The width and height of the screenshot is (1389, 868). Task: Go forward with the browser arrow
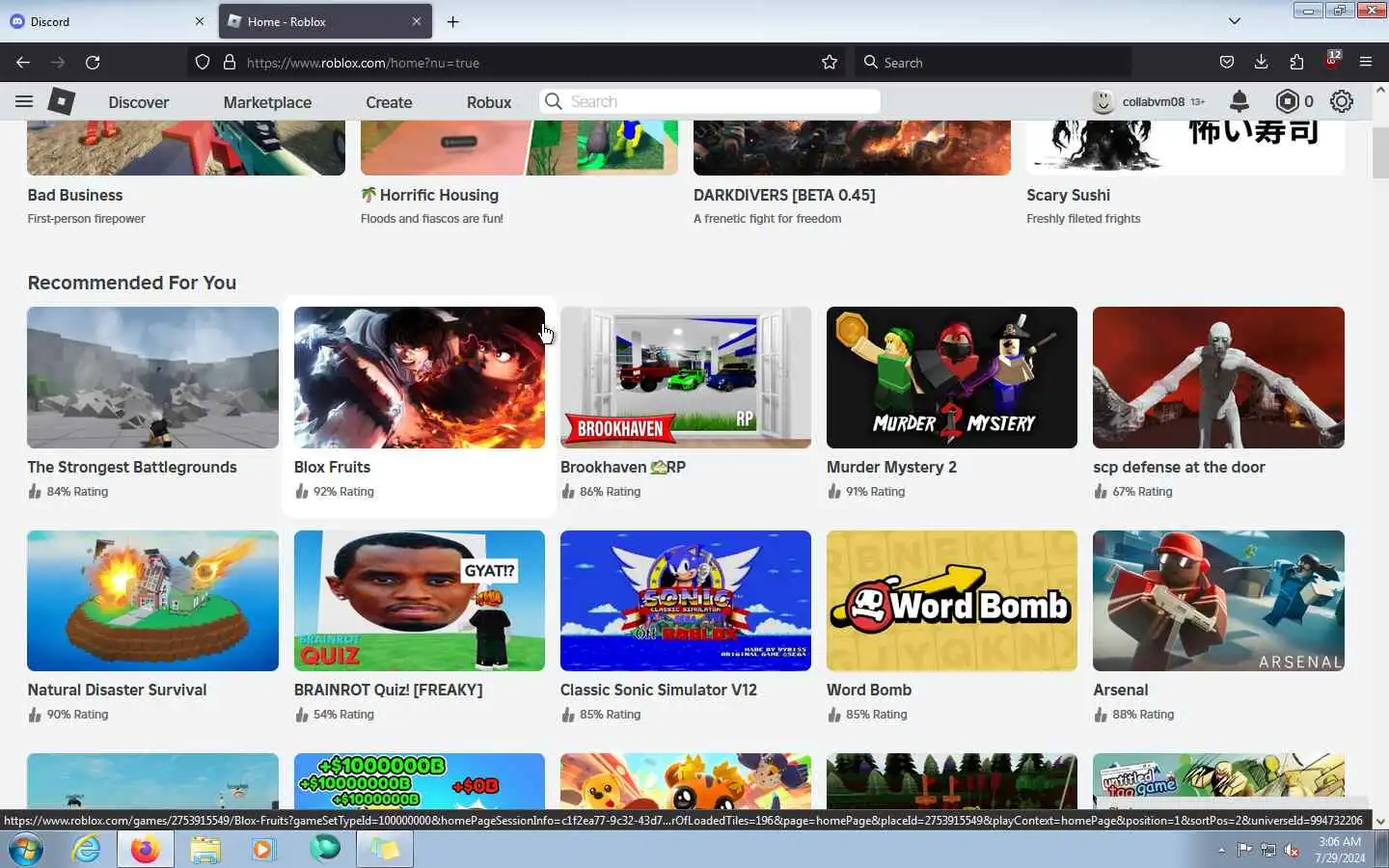58,63
